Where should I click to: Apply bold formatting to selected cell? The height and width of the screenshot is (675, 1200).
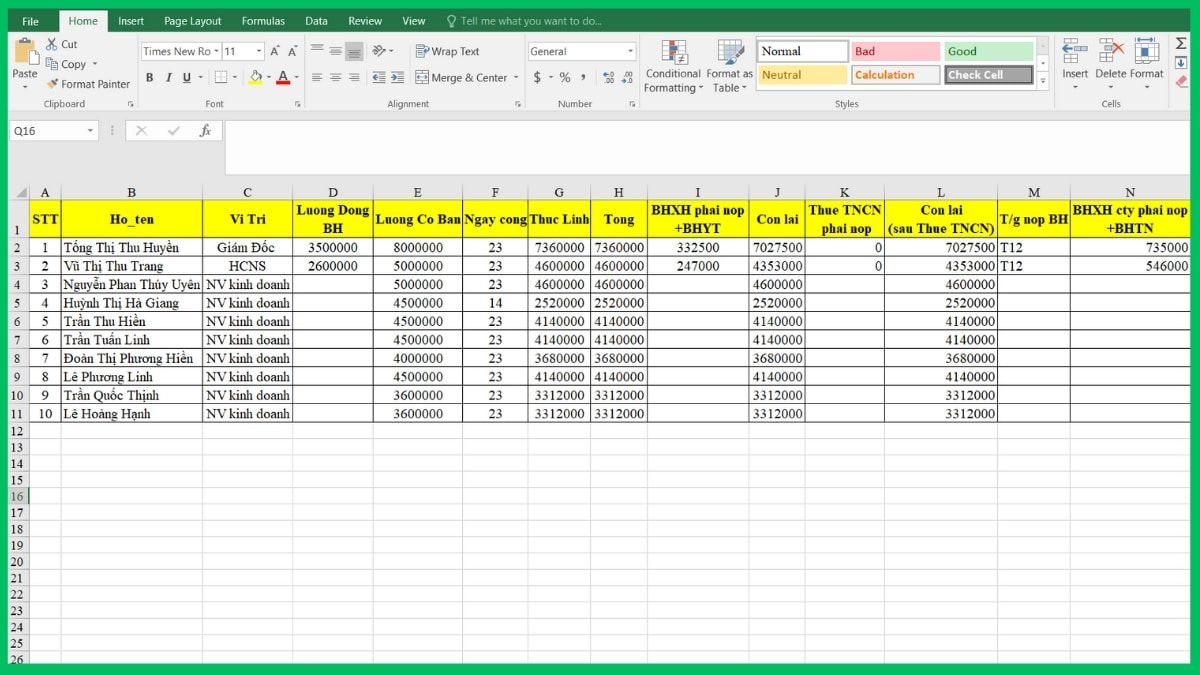pos(150,76)
